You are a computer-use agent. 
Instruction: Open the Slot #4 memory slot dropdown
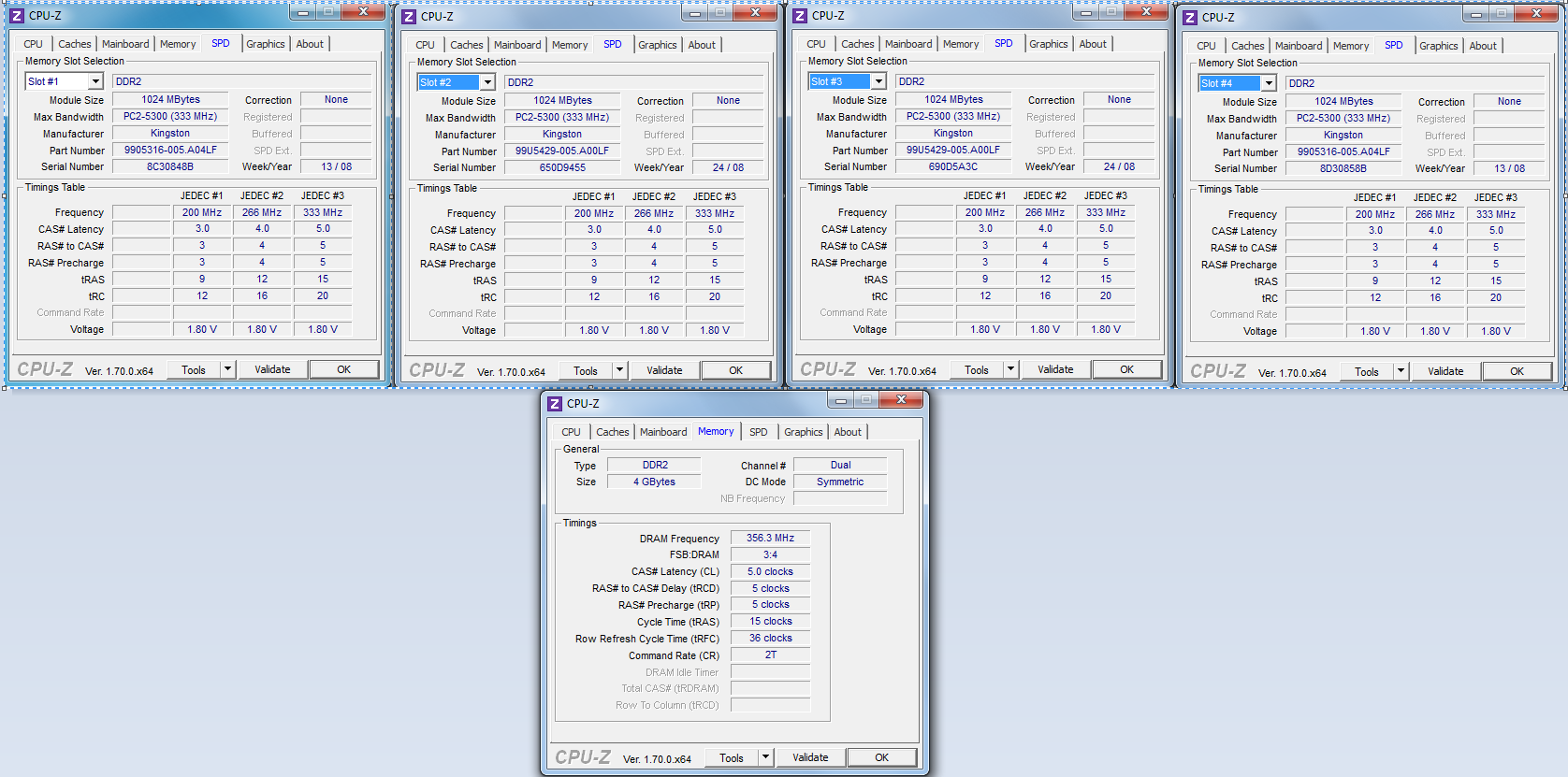pos(1269,84)
